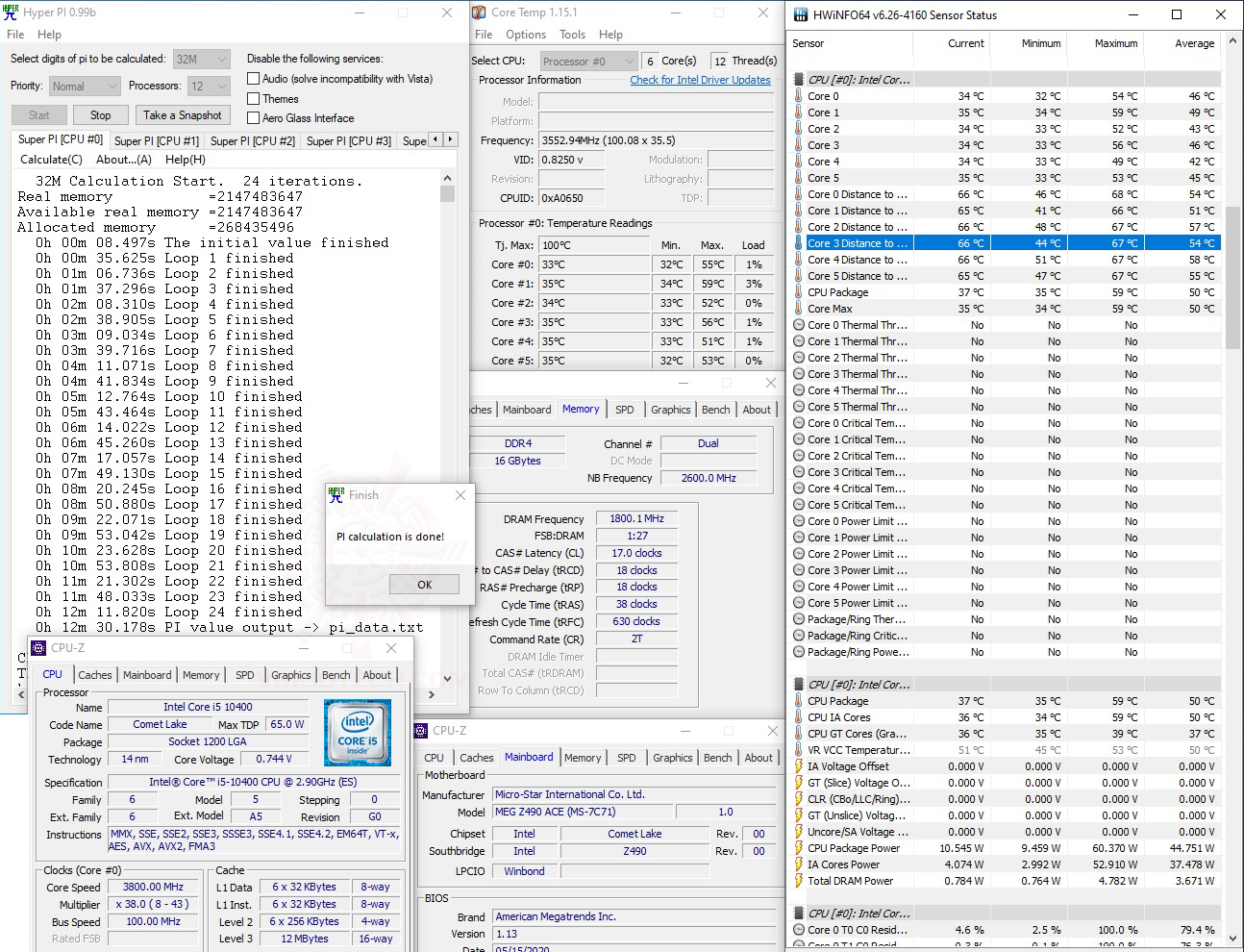Open the Priority dropdown set to Normal
The image size is (1244, 952).
[85, 87]
